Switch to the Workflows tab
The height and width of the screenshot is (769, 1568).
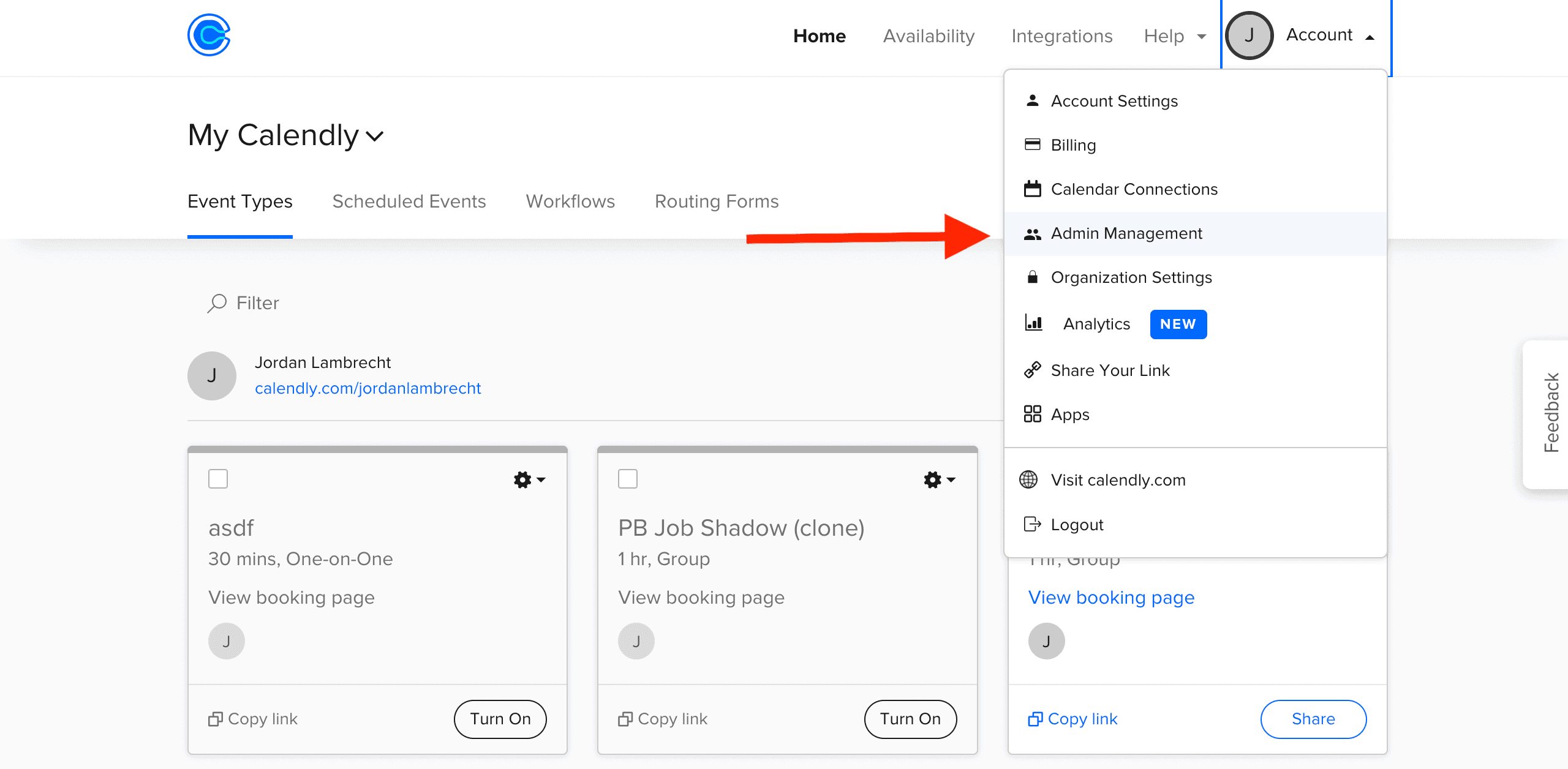point(570,201)
